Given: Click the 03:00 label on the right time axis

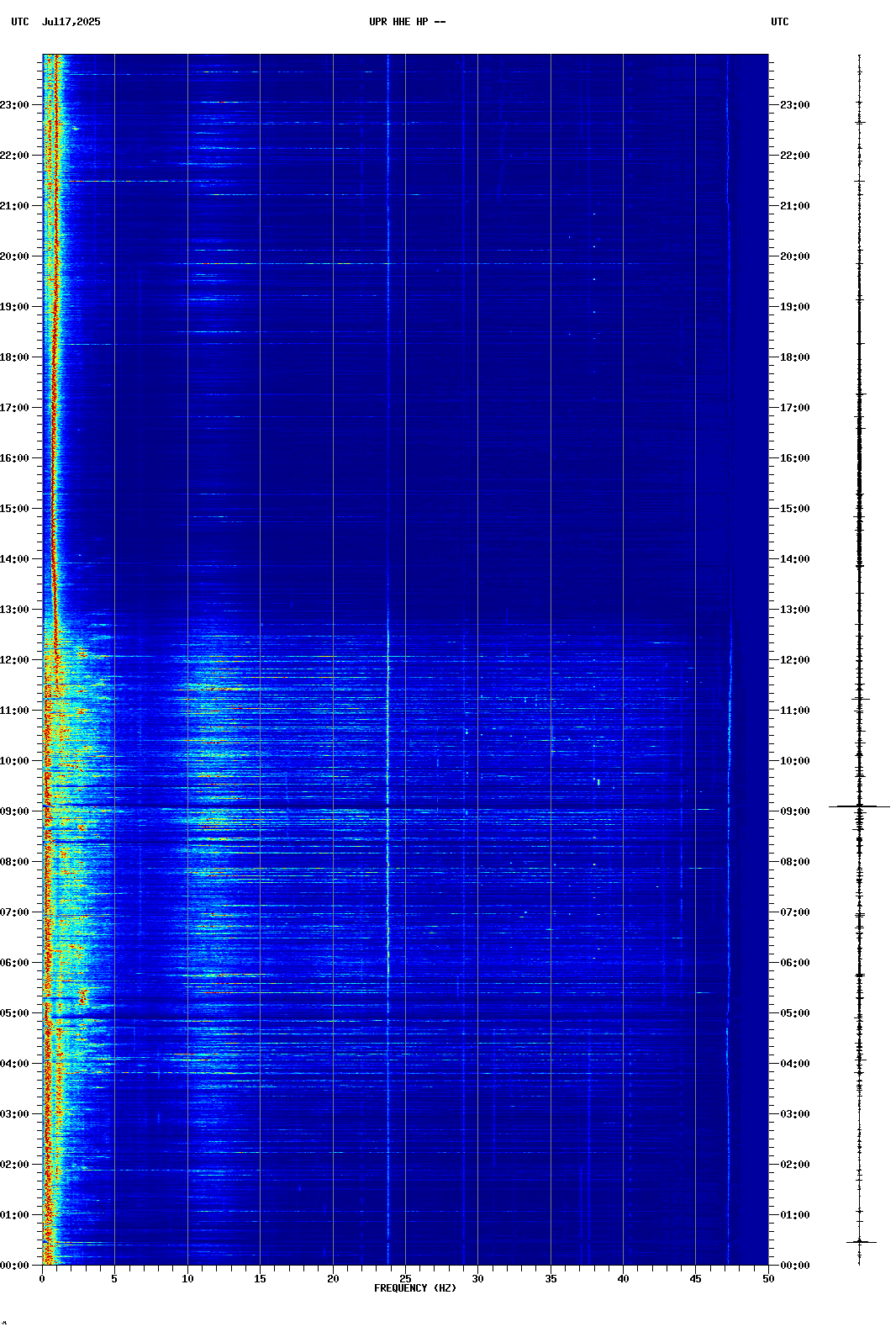Looking at the screenshot, I should click(795, 1114).
